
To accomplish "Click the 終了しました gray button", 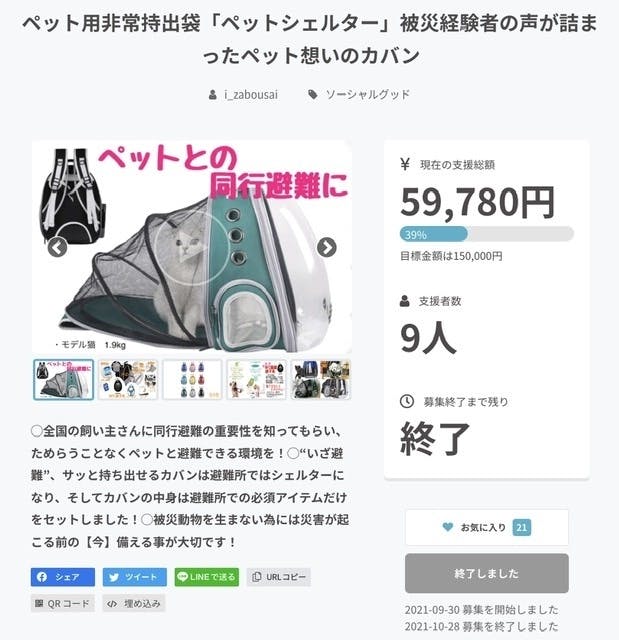I will 487,573.
